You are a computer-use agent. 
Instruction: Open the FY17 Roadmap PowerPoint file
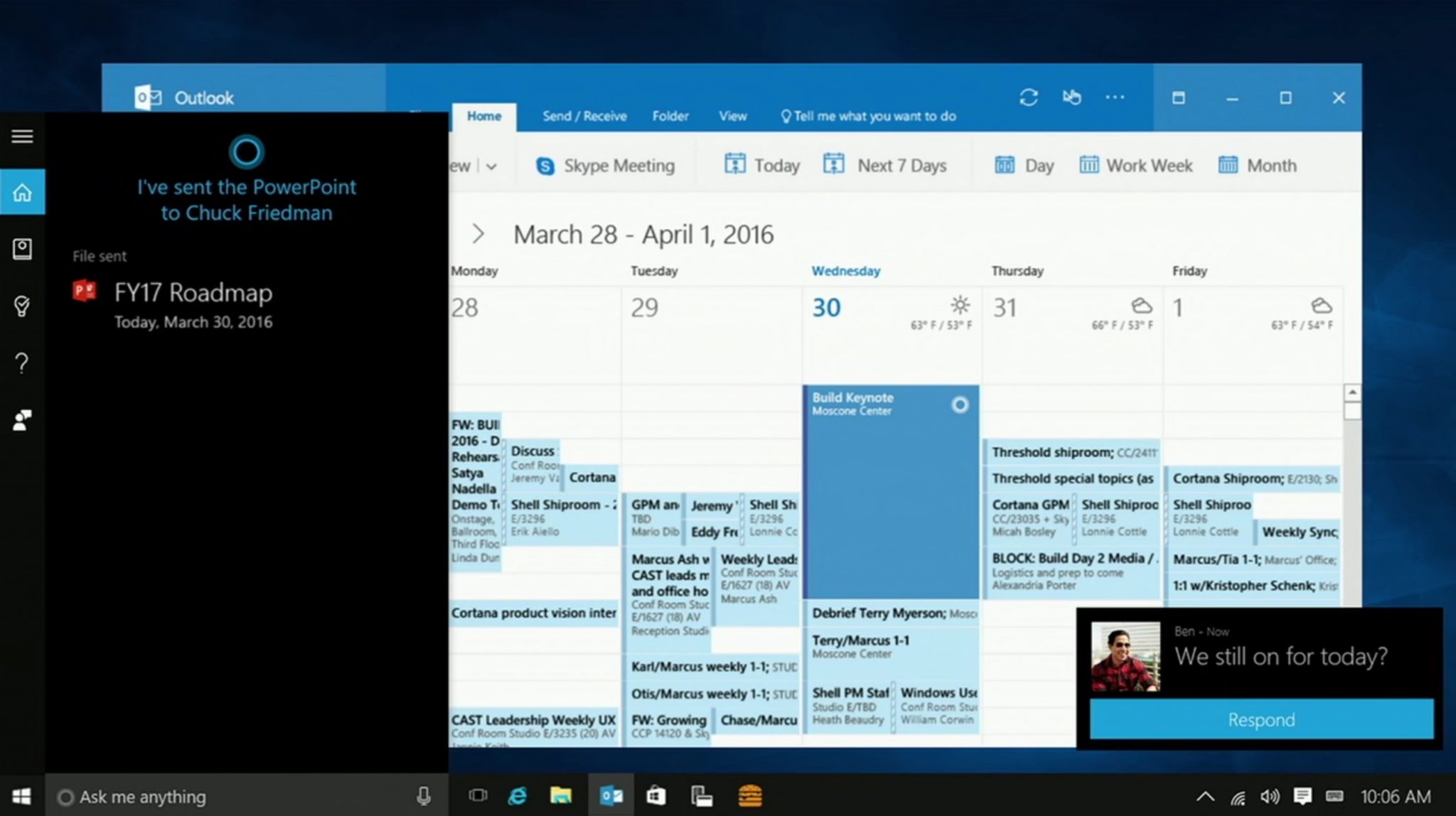pyautogui.click(x=173, y=306)
